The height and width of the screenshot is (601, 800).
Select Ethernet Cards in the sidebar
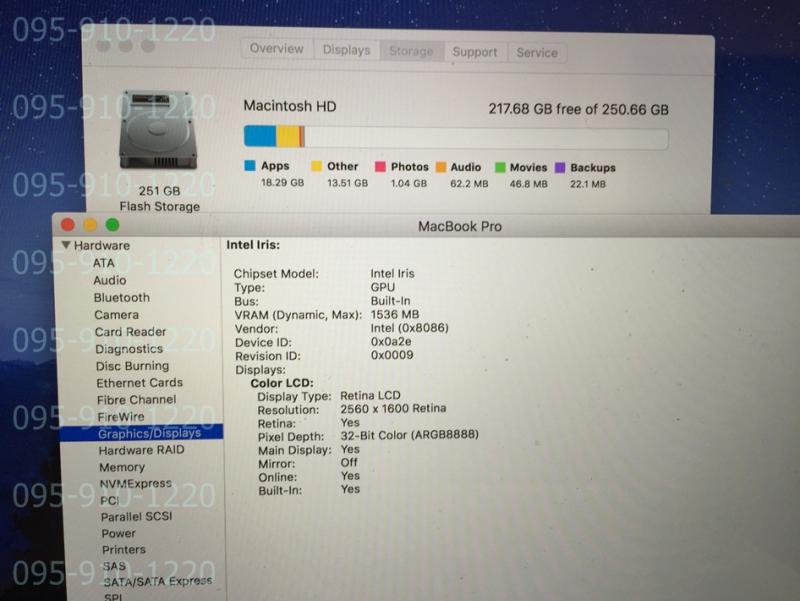139,383
